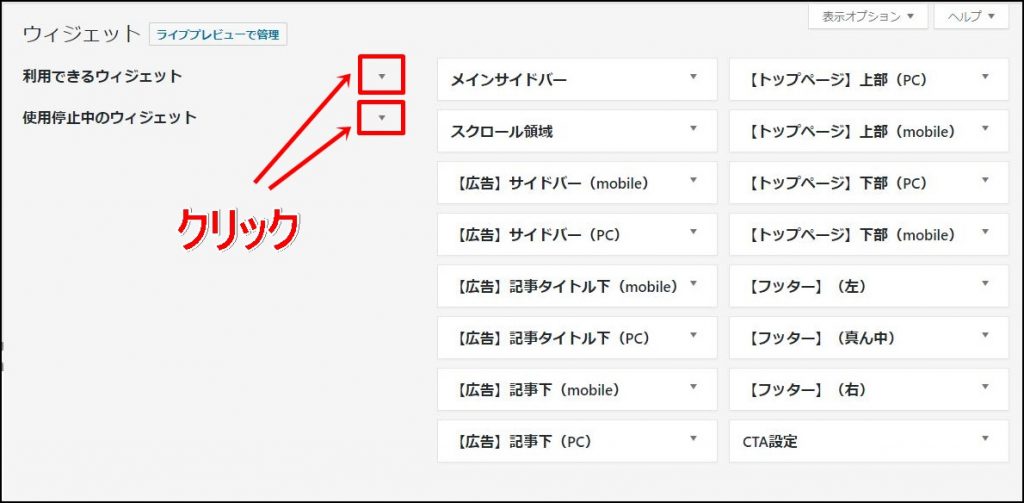Open the 表示オプション screen options dropdown
Viewport: 1024px width, 503px height.
(x=867, y=17)
